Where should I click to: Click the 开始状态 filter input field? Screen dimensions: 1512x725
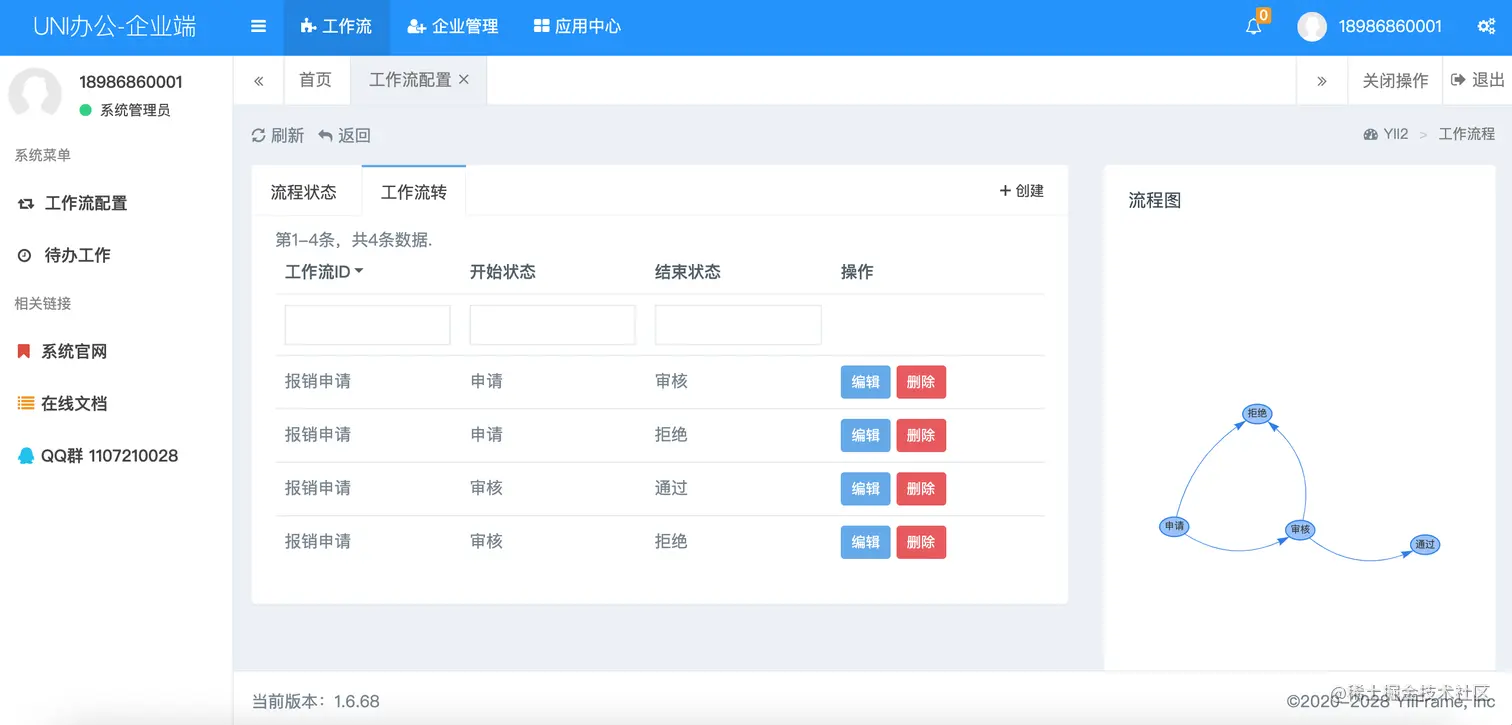coord(552,324)
